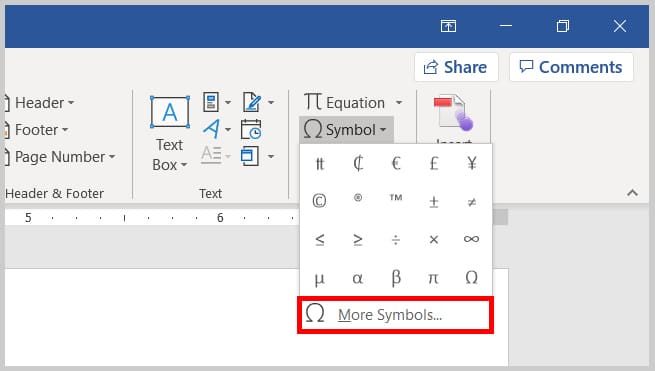Click the Object icon
655x371 pixels.
[250, 156]
